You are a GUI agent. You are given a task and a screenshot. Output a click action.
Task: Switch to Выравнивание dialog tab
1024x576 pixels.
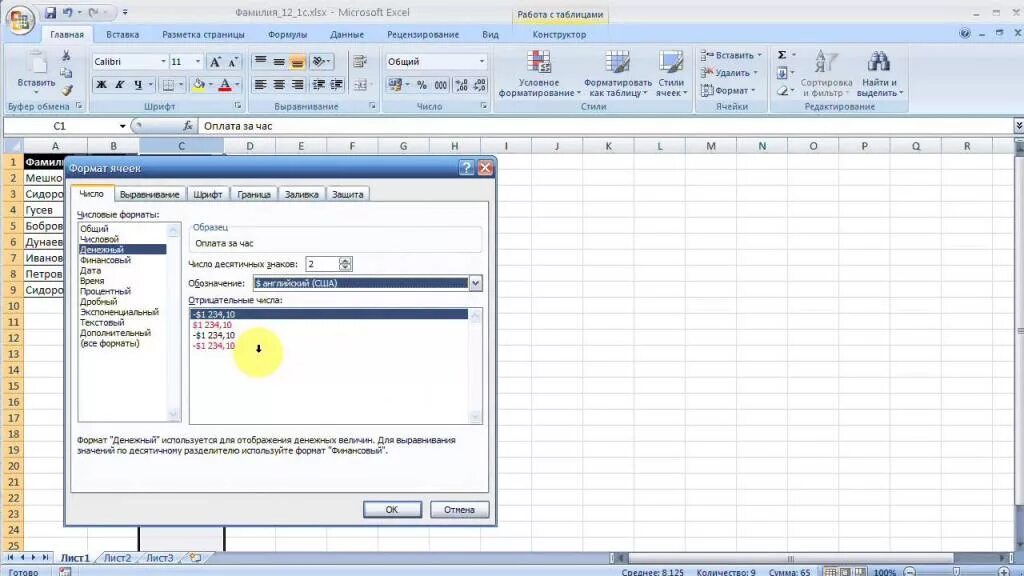click(x=150, y=195)
